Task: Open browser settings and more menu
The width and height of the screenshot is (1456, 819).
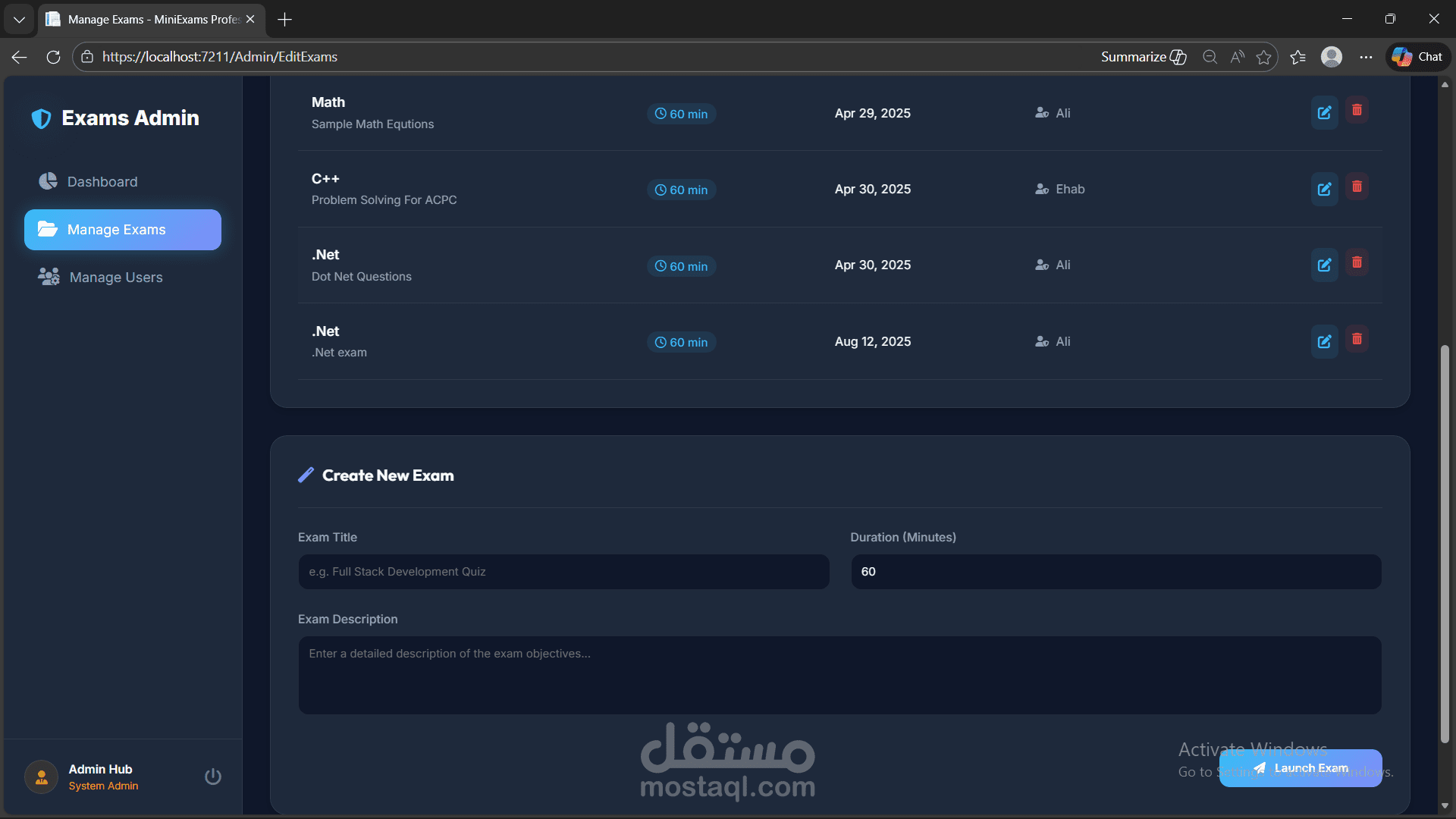Action: click(x=1366, y=57)
